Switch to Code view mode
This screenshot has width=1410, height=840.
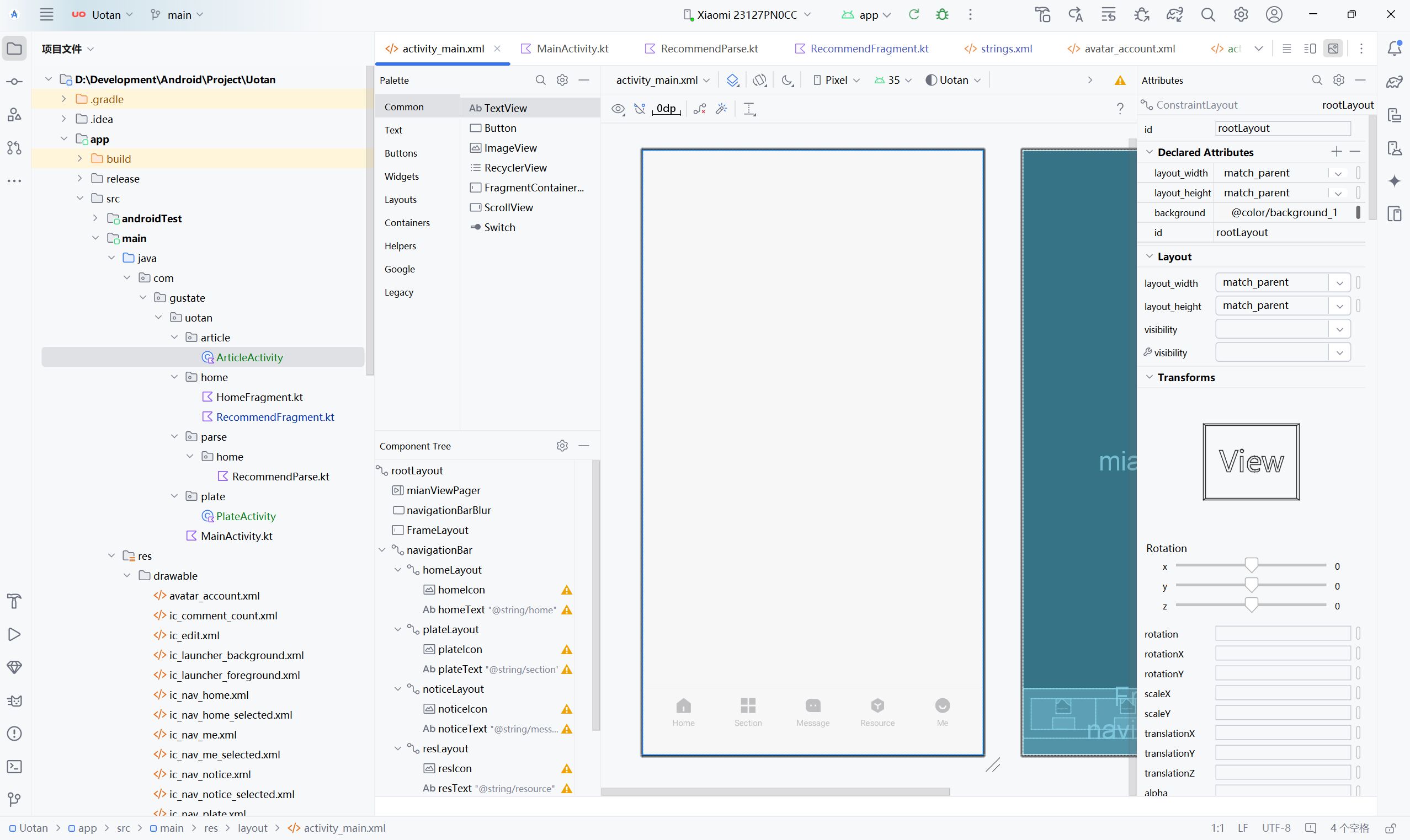point(1286,49)
